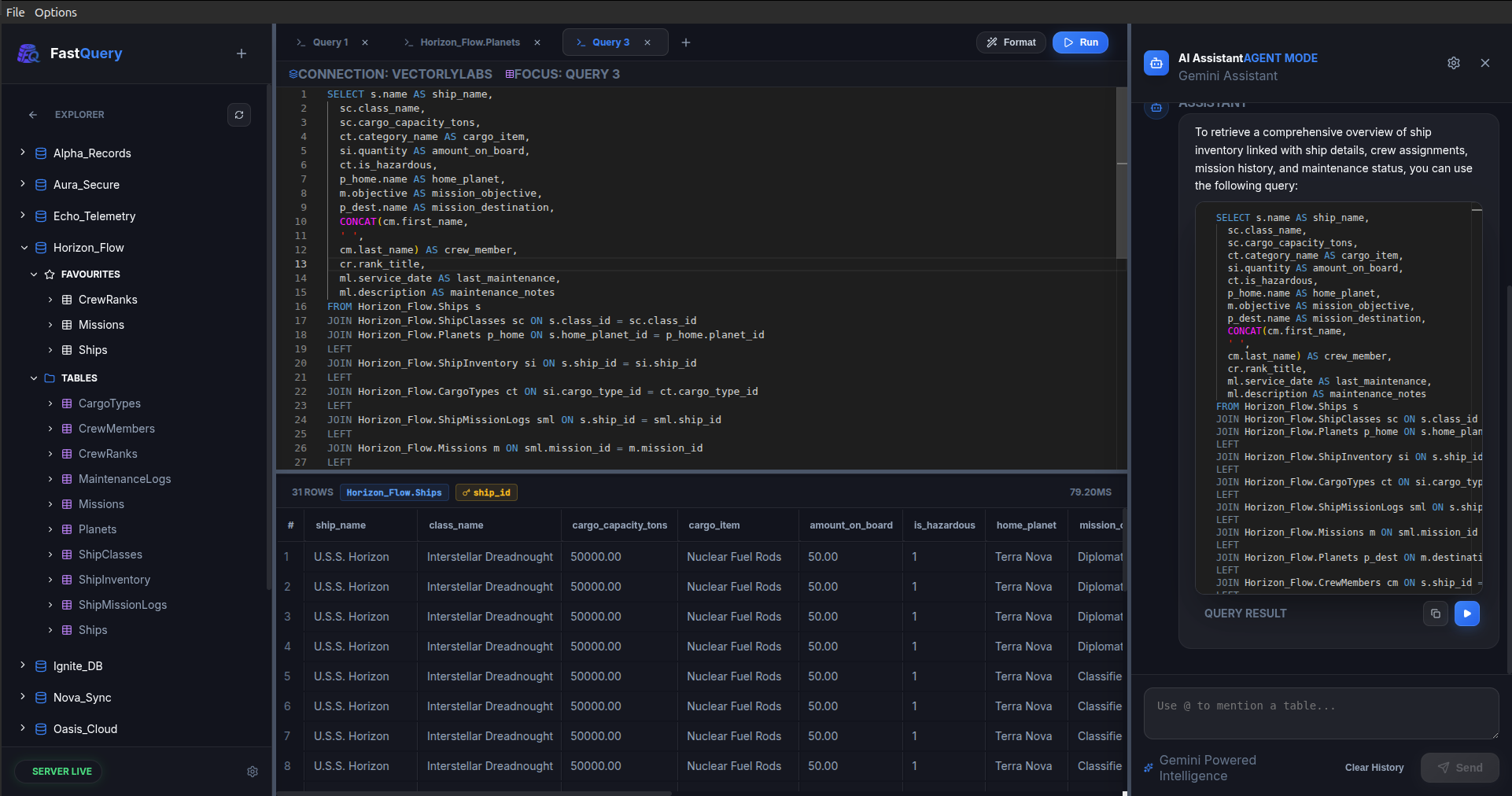
Task: Switch to the Horizon_Flow.Planets tab
Action: pos(470,42)
